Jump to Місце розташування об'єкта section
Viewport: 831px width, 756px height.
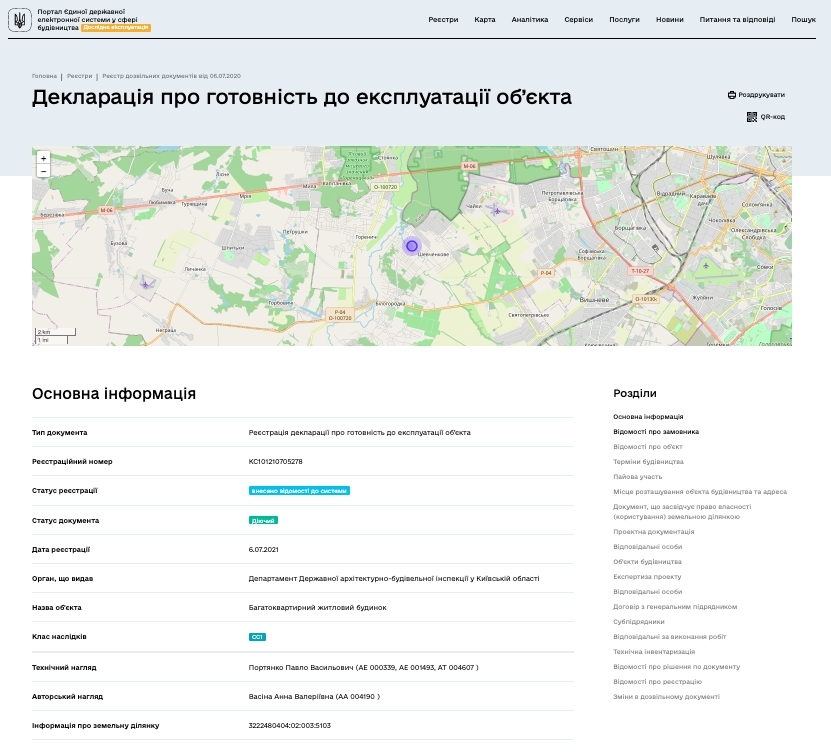coord(700,492)
